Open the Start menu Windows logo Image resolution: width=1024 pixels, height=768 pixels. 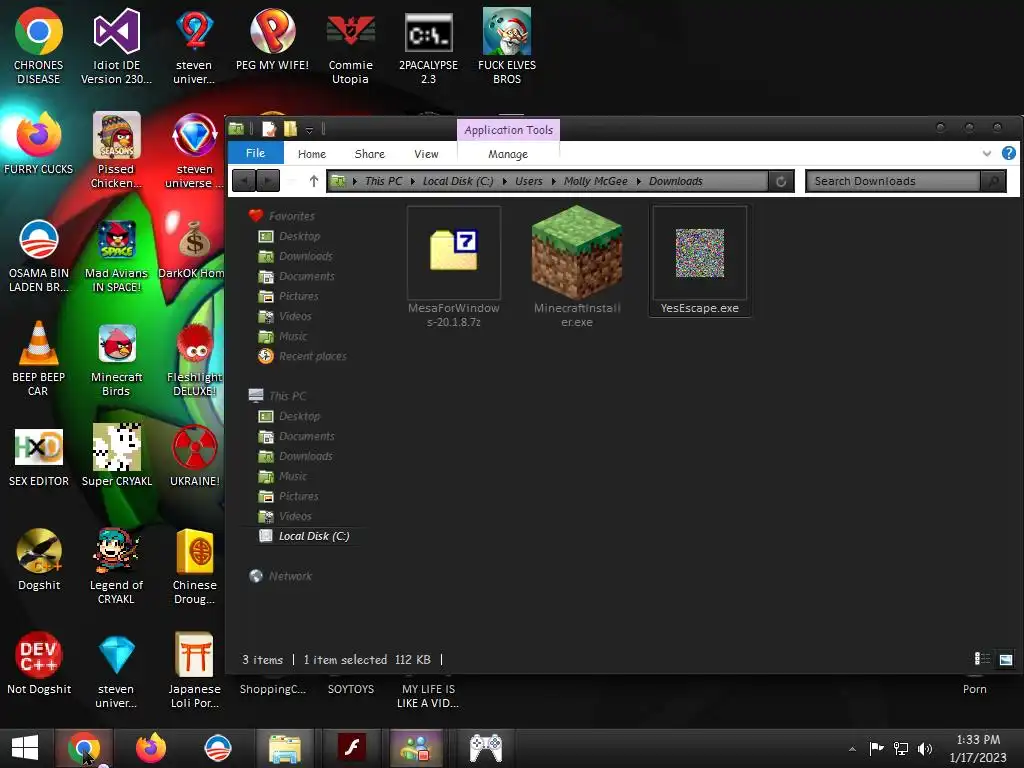tap(25, 748)
